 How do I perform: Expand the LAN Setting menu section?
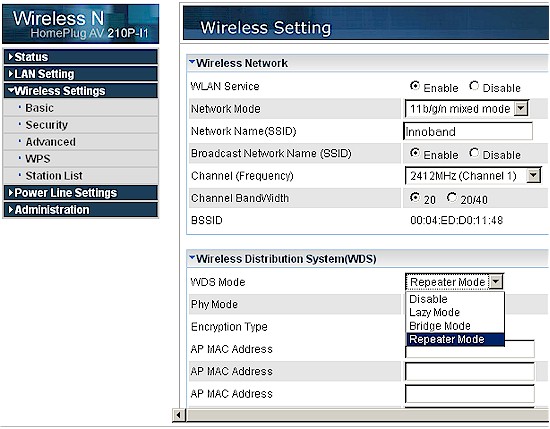81,74
